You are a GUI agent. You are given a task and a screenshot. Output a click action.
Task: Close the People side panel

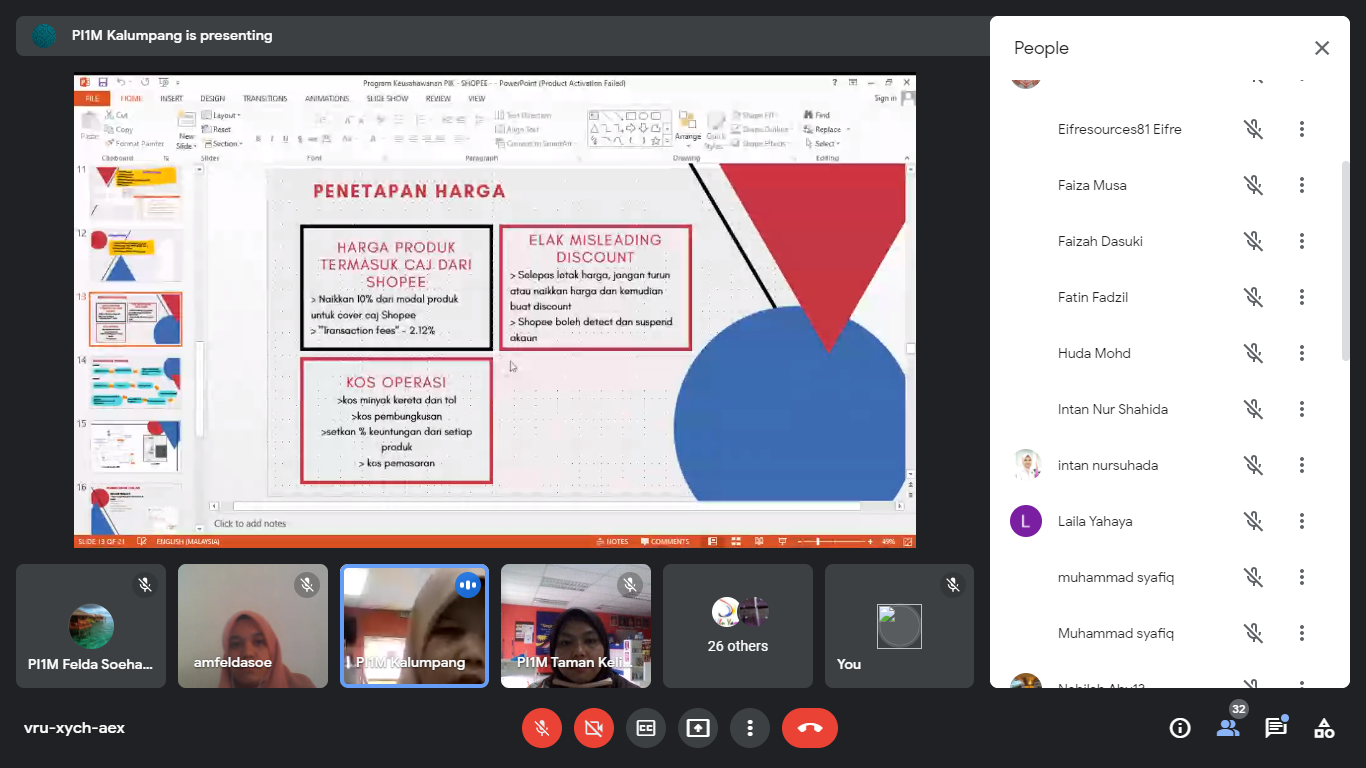1322,48
